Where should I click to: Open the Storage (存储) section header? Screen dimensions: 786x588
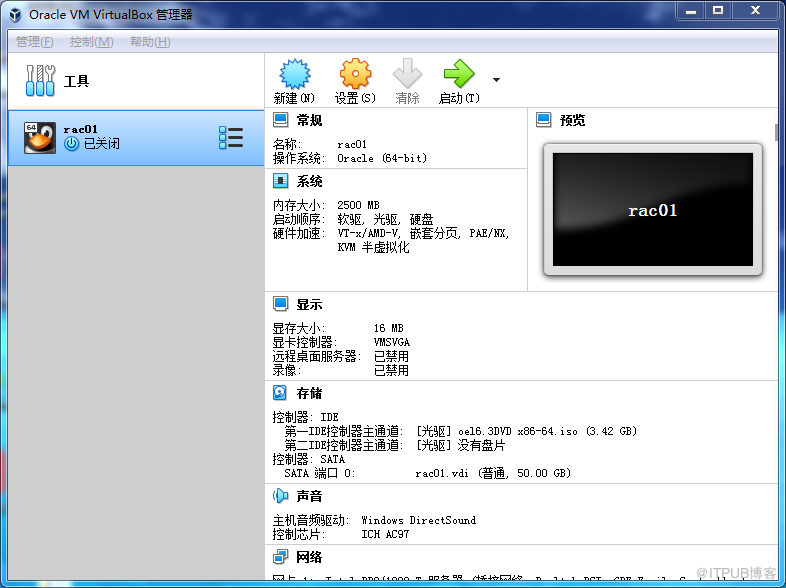tap(309, 394)
